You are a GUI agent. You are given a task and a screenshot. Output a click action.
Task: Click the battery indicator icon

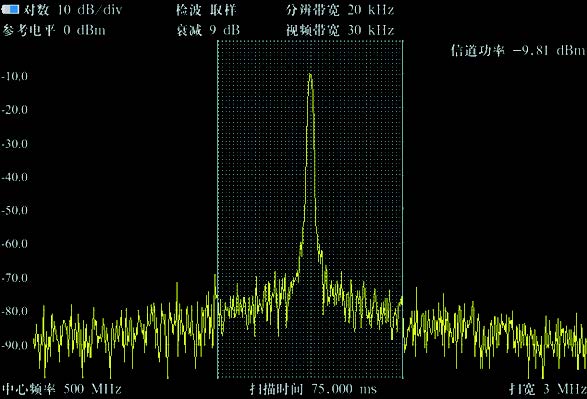coord(10,9)
